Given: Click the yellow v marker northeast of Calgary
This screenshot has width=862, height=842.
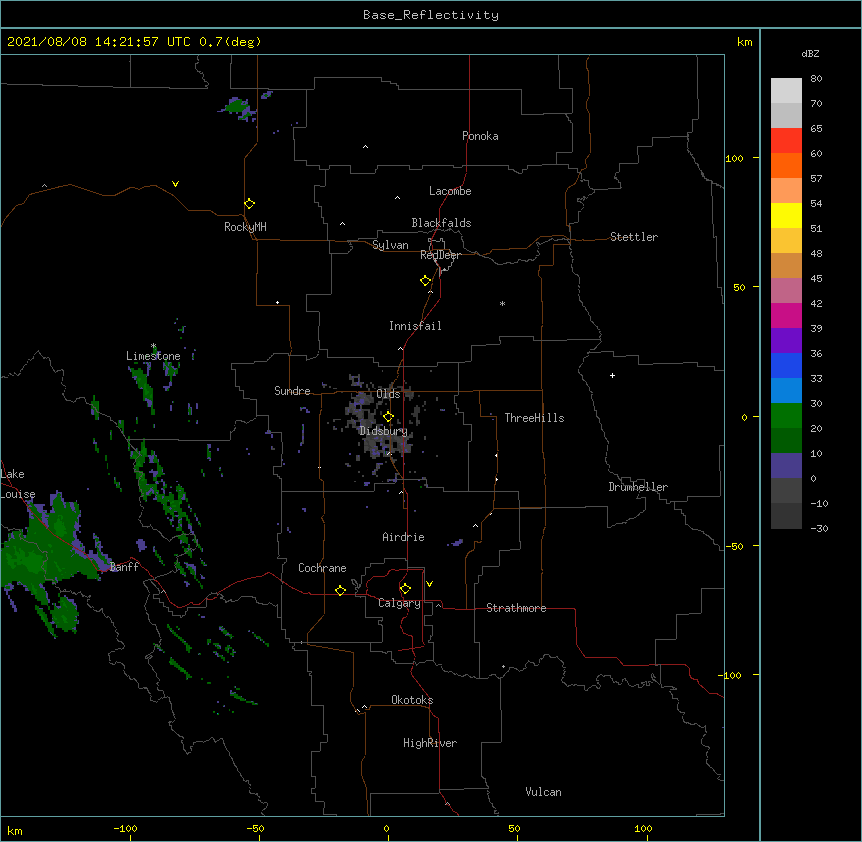Looking at the screenshot, I should tap(429, 584).
